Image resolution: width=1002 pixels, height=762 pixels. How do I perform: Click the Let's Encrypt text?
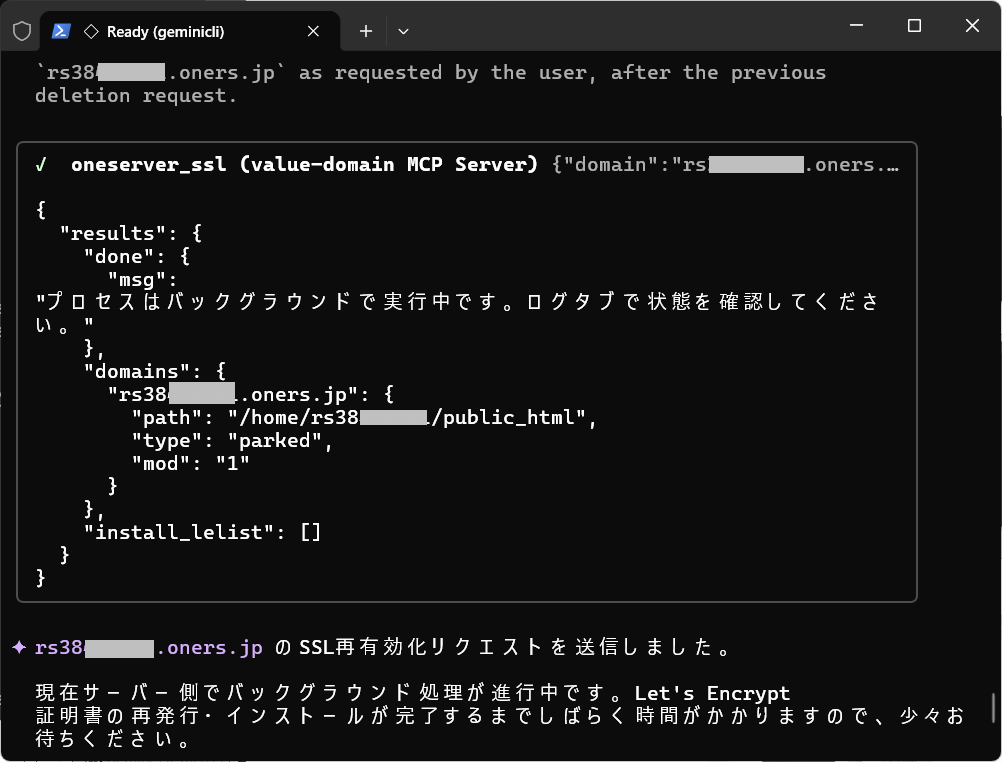(712, 693)
